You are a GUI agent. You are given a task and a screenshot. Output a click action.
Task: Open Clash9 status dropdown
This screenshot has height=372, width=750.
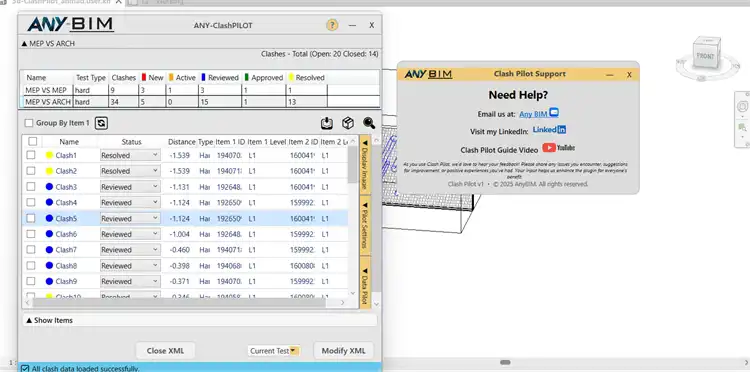coord(130,281)
